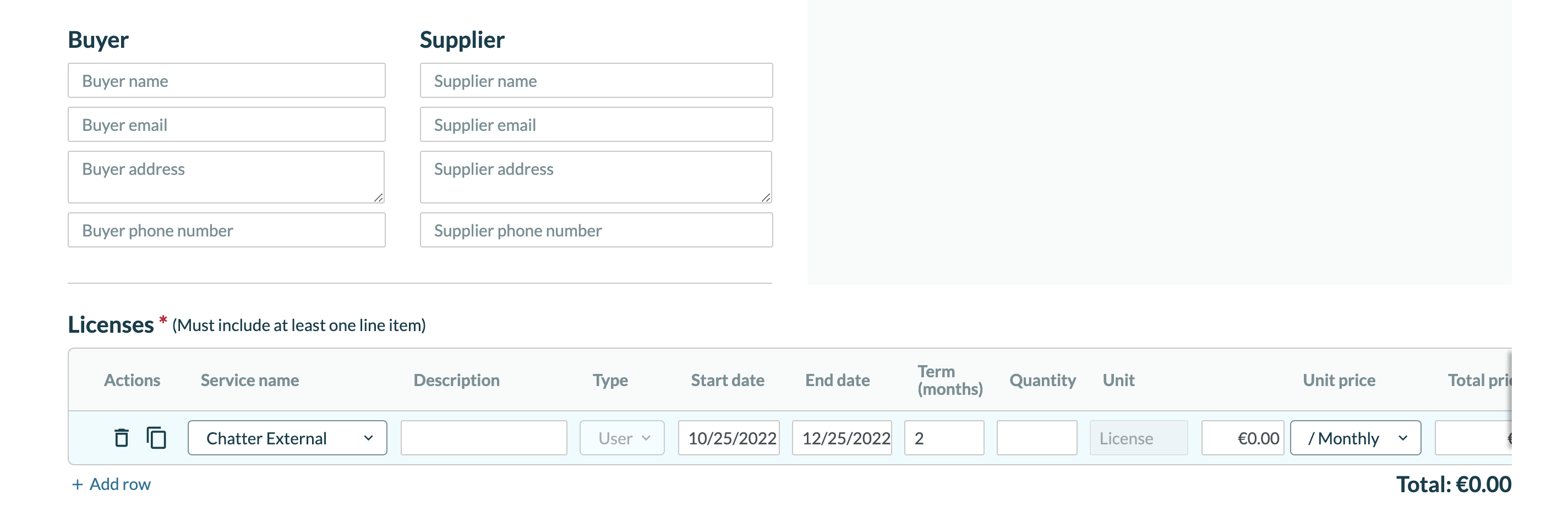This screenshot has width=1568, height=512.
Task: Click into the Supplier phone number field
Action: pyautogui.click(x=595, y=230)
